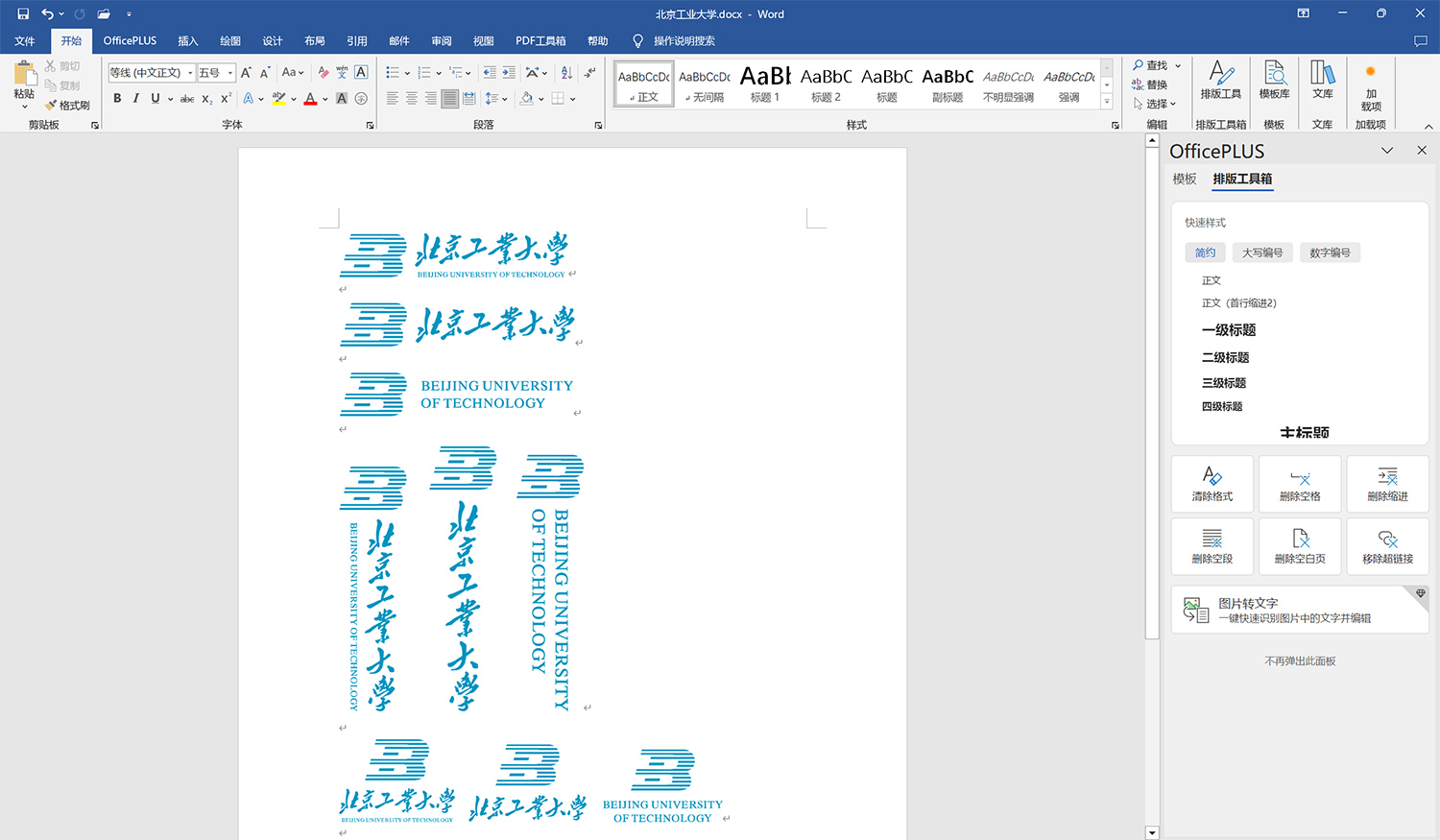This screenshot has height=840, width=1440.
Task: Switch to the 插入 ribbon tab
Action: point(188,41)
